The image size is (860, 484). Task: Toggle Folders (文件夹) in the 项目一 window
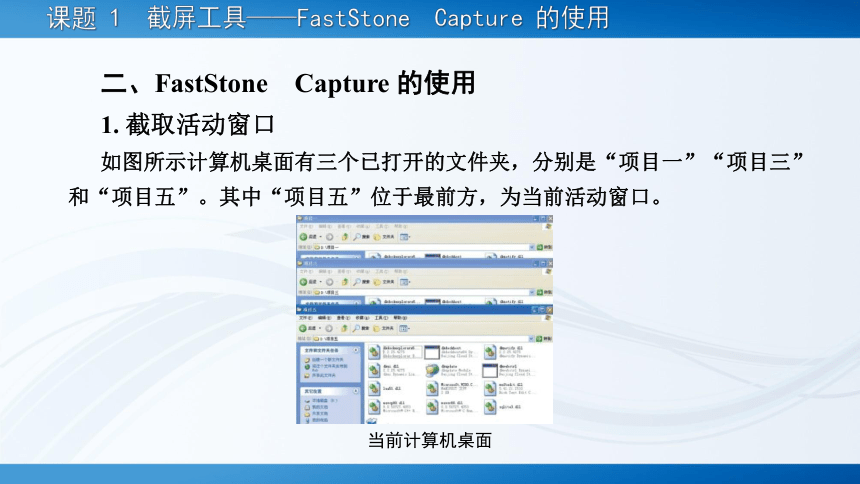(384, 237)
